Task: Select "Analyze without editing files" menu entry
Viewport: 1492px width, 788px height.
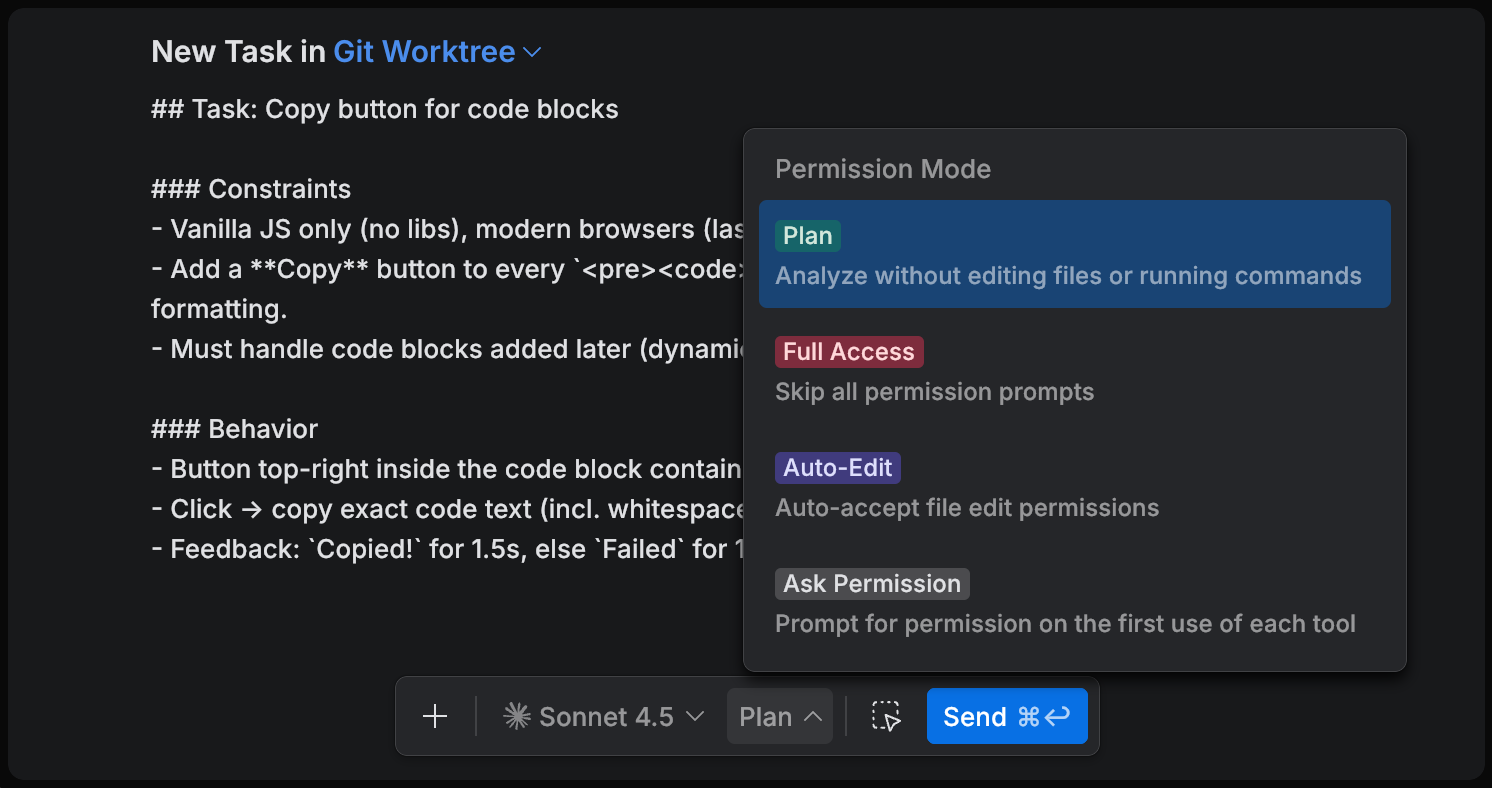Action: coord(1068,276)
